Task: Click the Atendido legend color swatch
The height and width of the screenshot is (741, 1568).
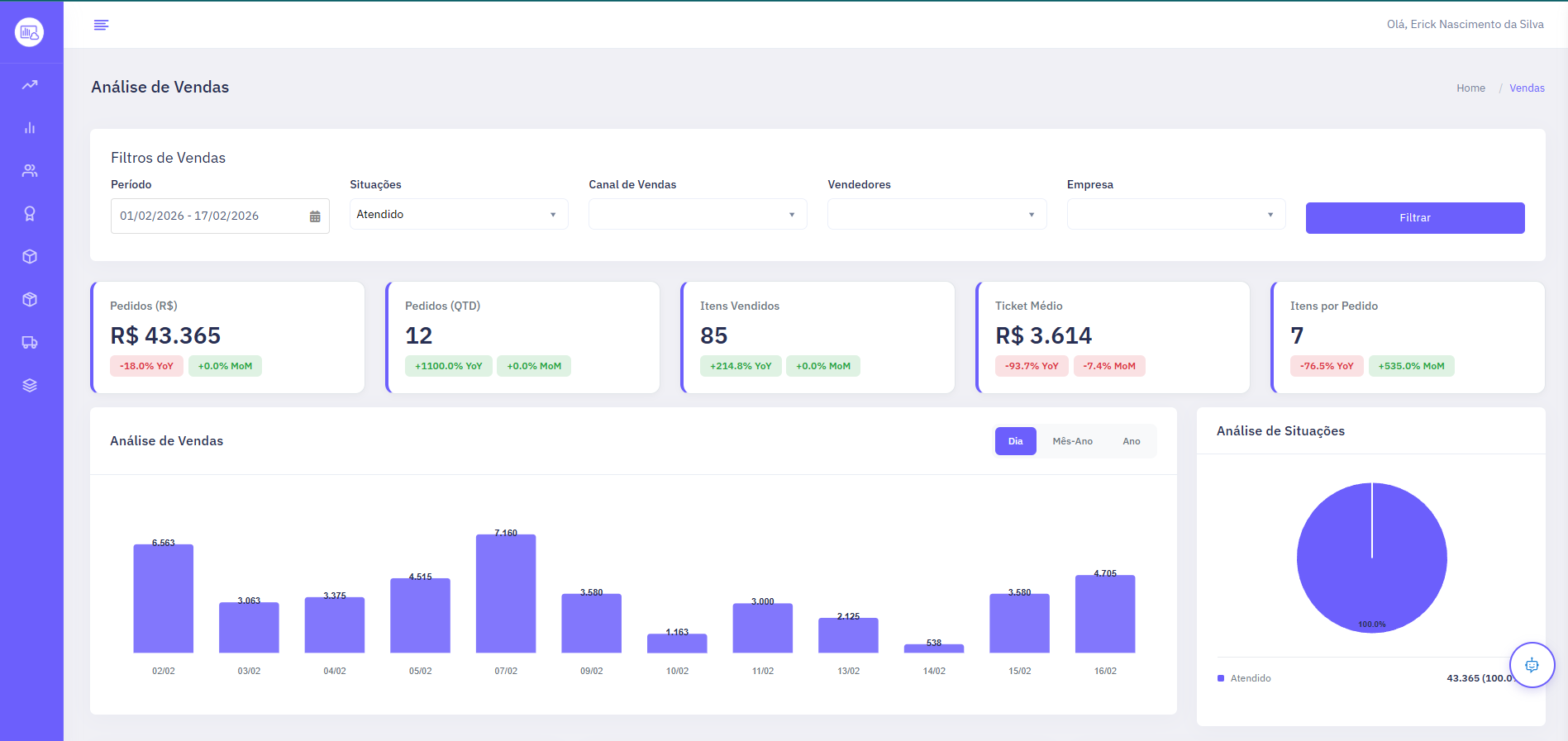Action: click(1221, 678)
